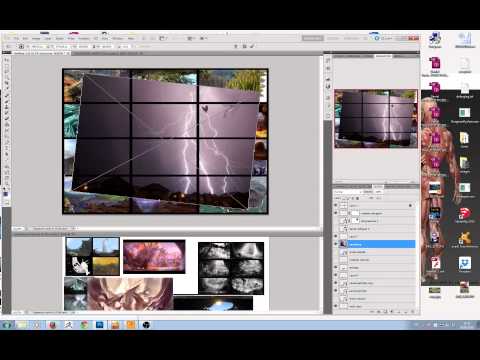This screenshot has height=360, width=480.
Task: Open the Window menu
Action: 117,39
